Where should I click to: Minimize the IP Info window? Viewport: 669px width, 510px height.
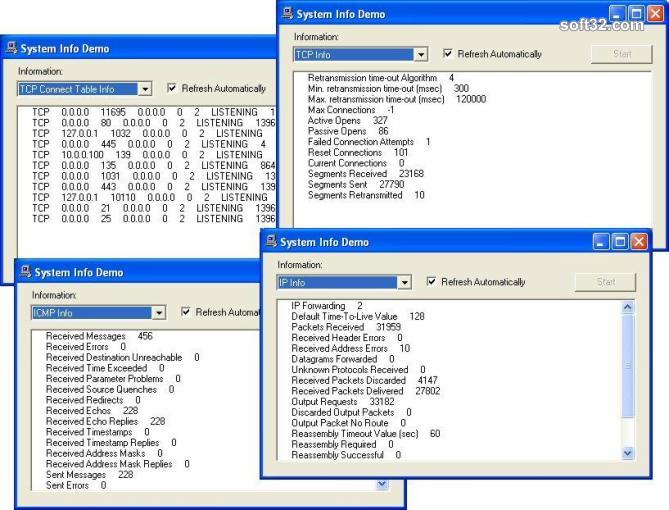click(601, 242)
